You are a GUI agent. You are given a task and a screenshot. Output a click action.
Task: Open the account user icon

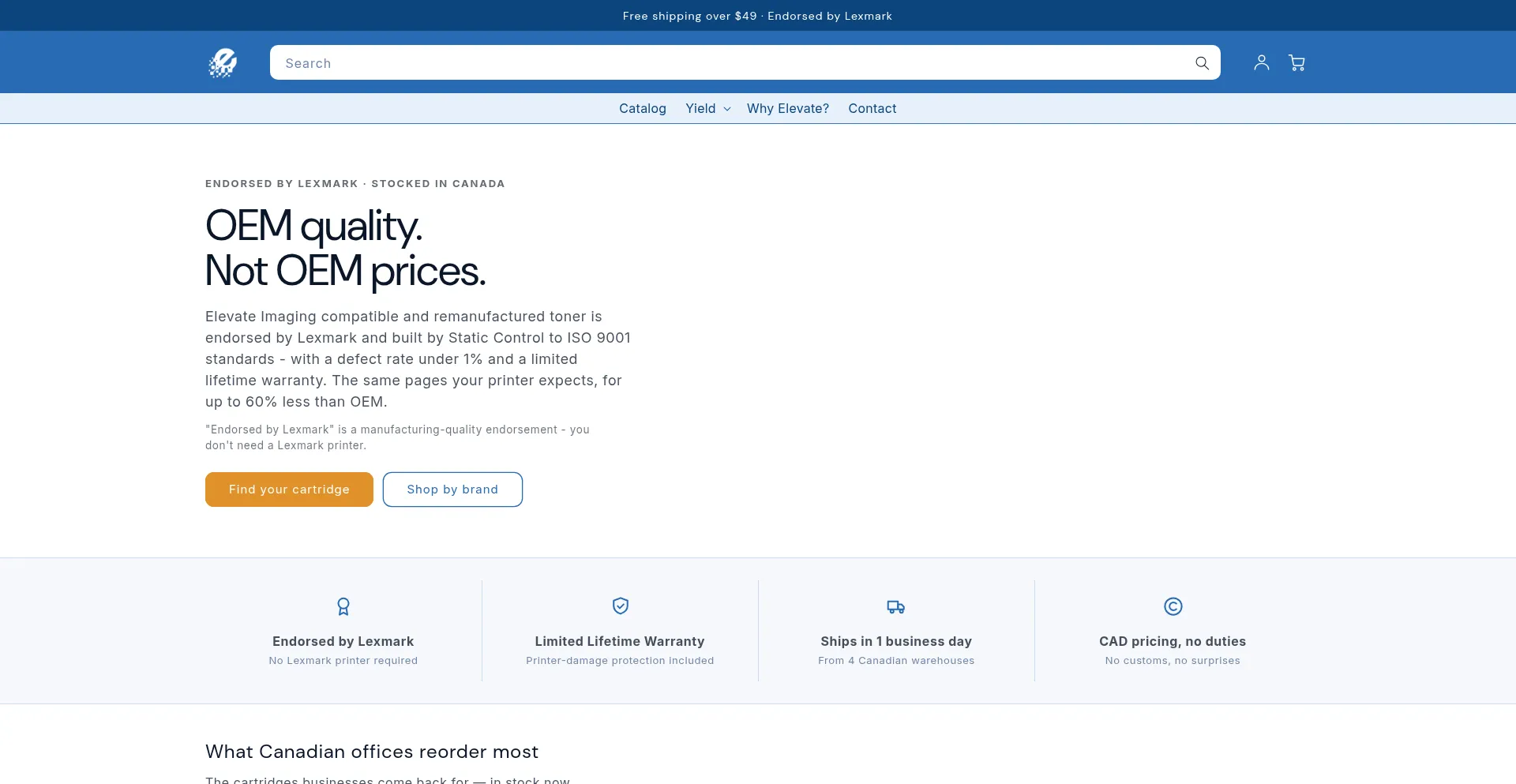point(1262,62)
